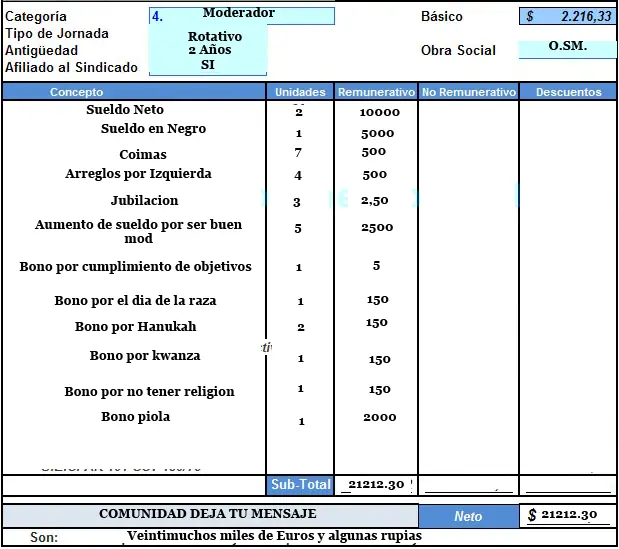Image resolution: width=619 pixels, height=549 pixels.
Task: Click the Sub-Total value 21212.30
Action: pos(376,485)
